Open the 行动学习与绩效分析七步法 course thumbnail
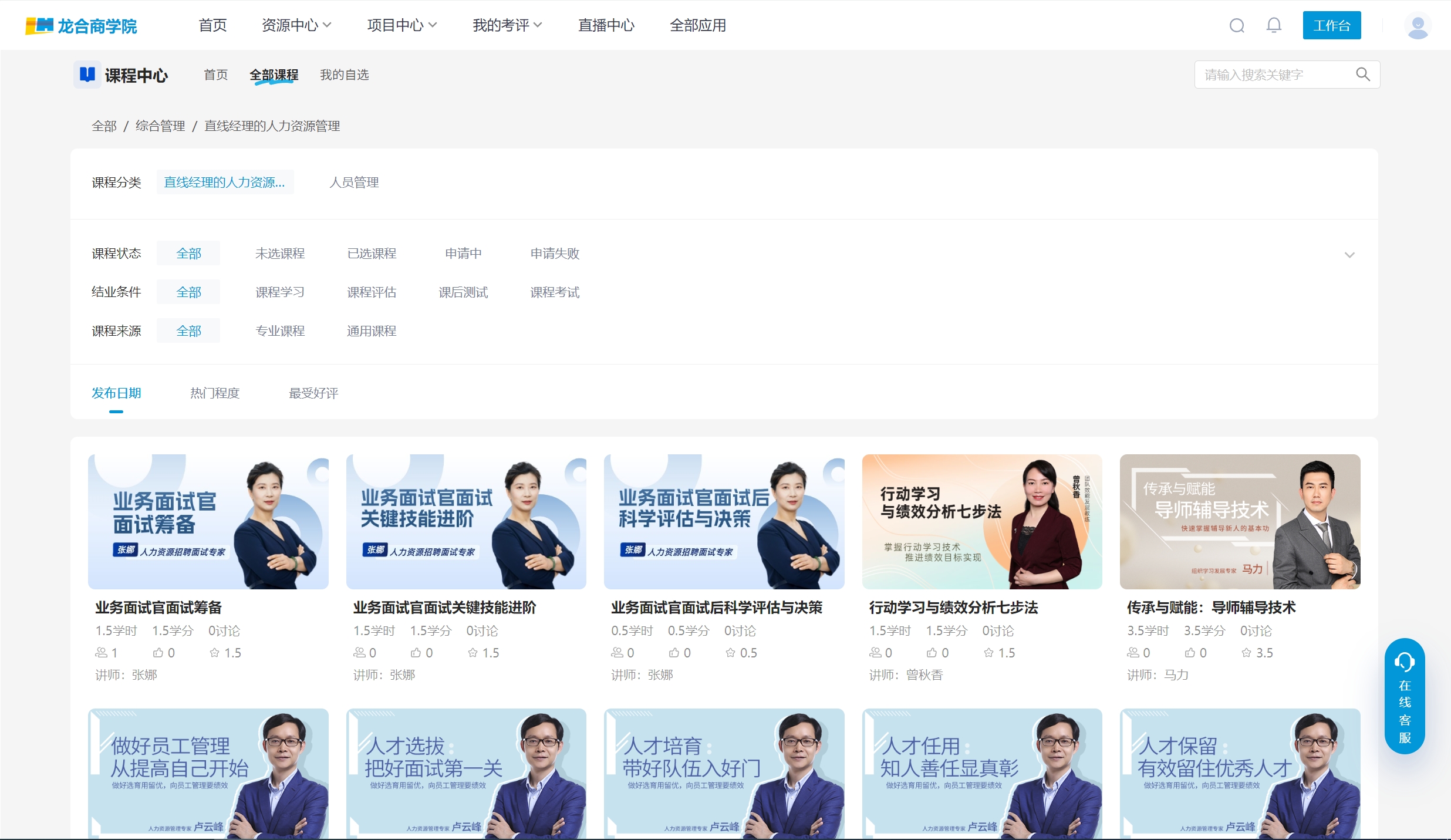This screenshot has width=1451, height=840. coord(981,521)
